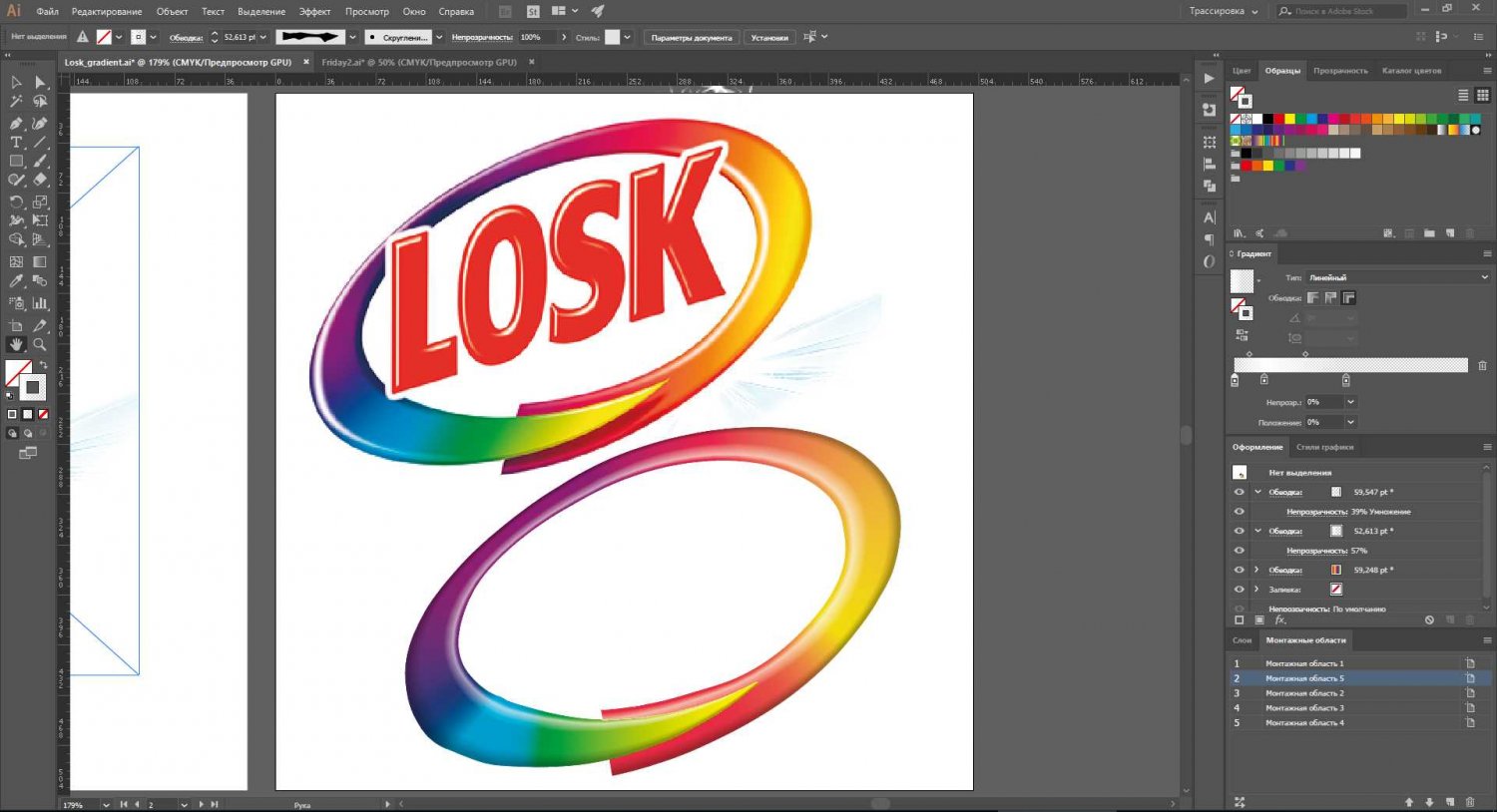The height and width of the screenshot is (812, 1497).
Task: Collapse the 59,547 pt stroke entry
Action: (x=1257, y=492)
